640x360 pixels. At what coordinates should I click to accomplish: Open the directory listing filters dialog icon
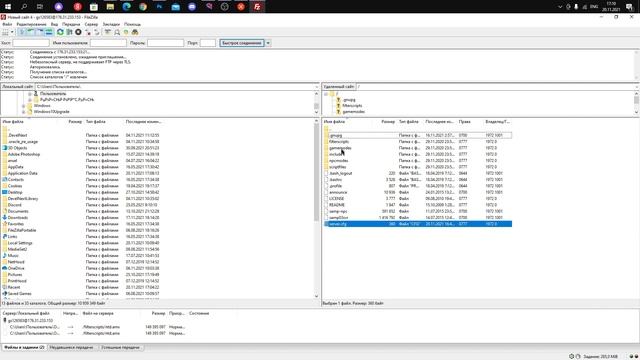click(108, 32)
